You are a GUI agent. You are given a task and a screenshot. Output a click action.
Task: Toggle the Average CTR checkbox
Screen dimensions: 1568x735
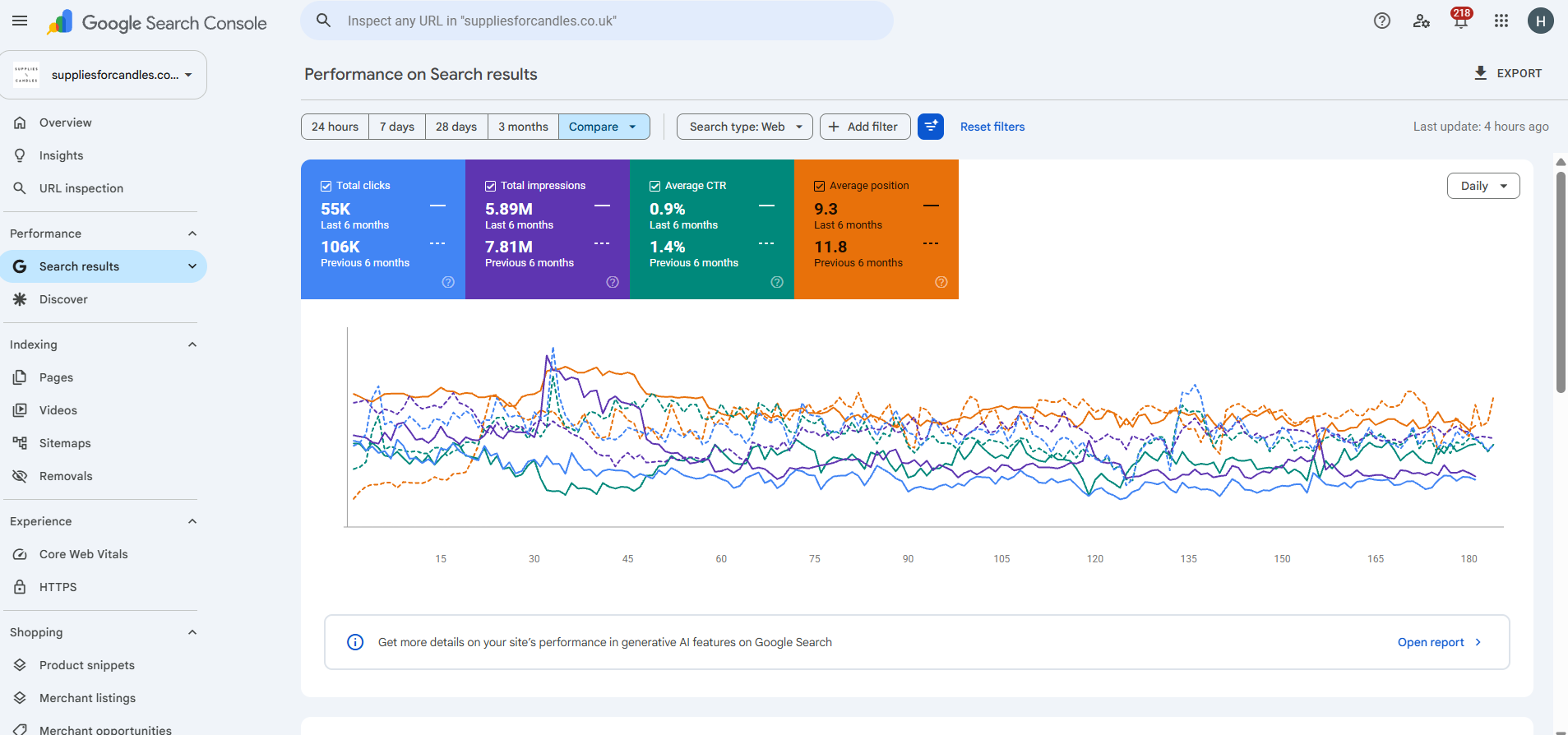[655, 186]
